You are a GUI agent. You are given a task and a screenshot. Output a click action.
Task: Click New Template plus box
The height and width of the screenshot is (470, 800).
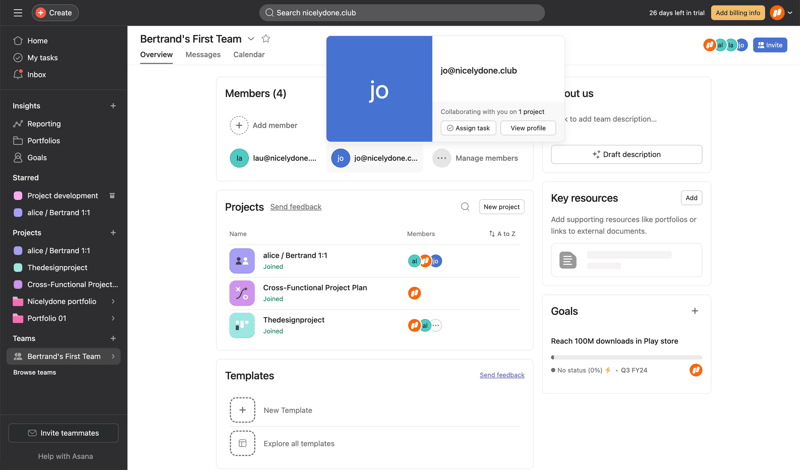(242, 410)
